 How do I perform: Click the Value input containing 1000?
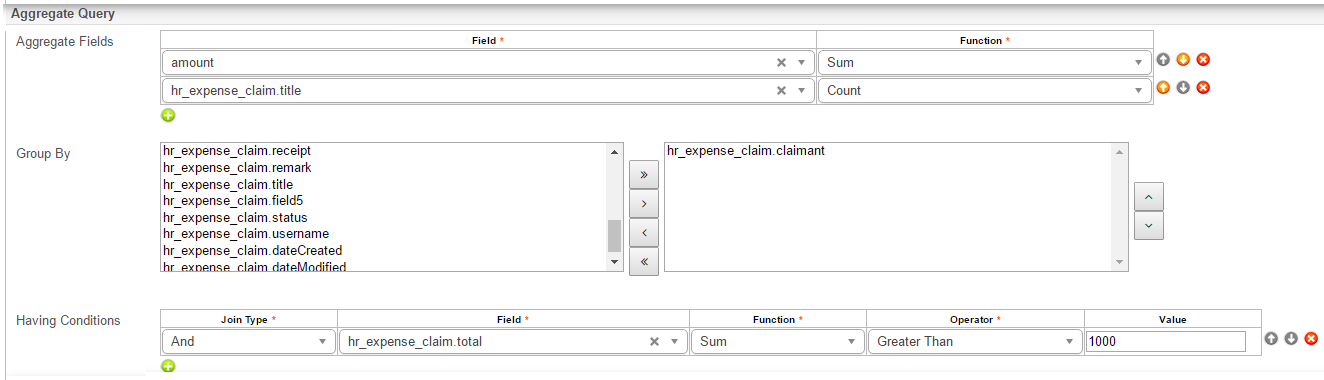pyautogui.click(x=1166, y=341)
